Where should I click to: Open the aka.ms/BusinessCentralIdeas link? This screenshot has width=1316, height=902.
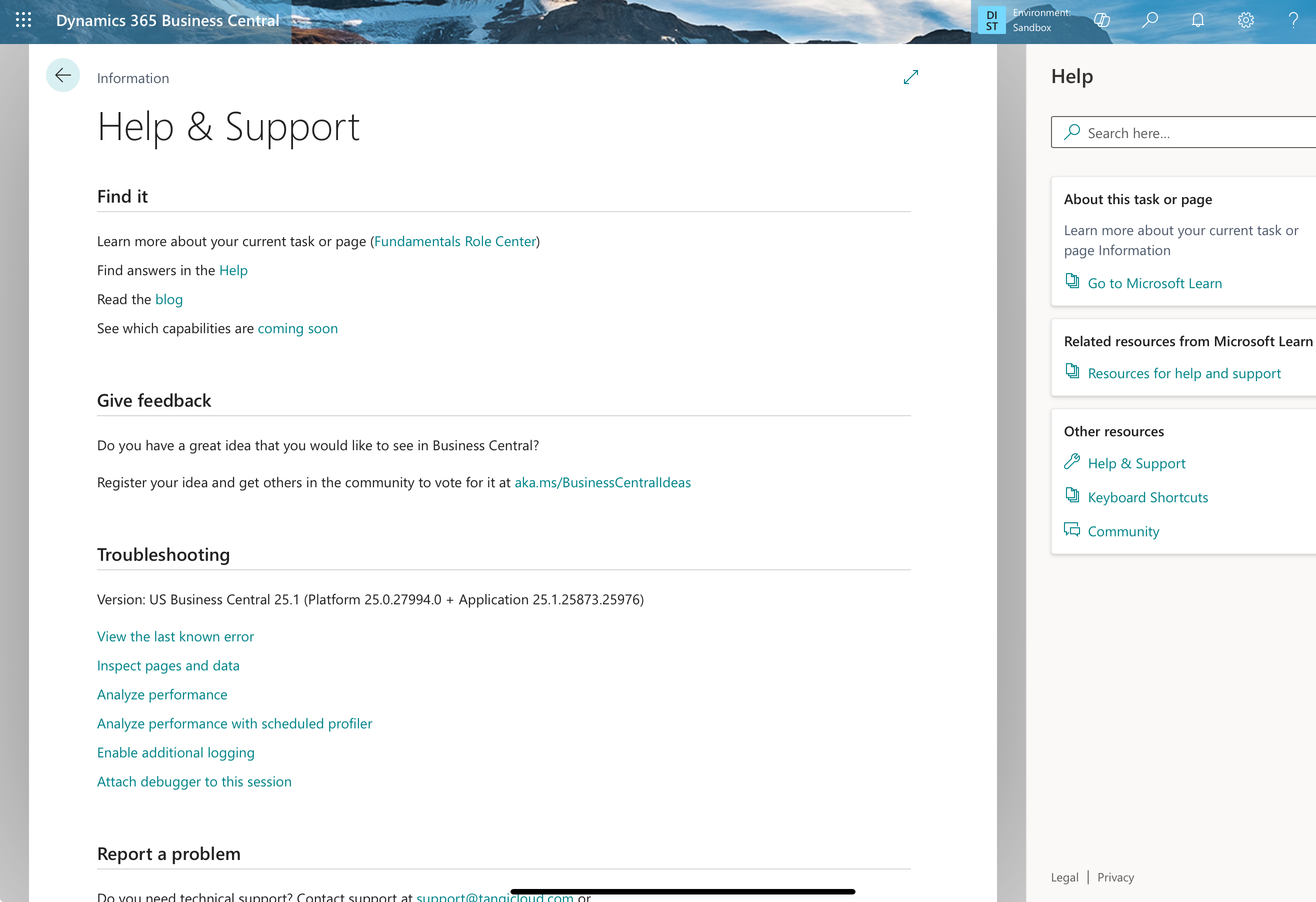602,483
